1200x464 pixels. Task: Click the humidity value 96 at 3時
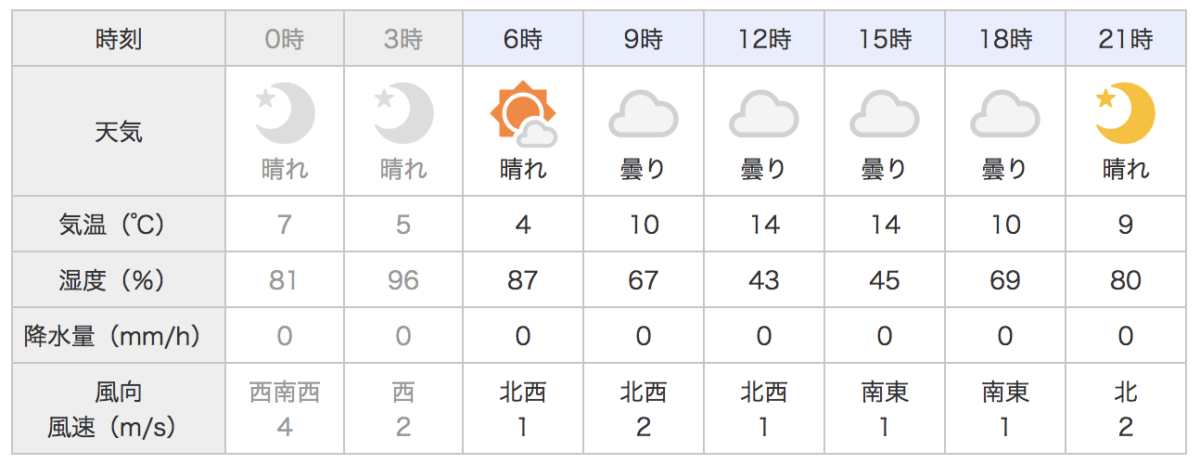pos(404,281)
